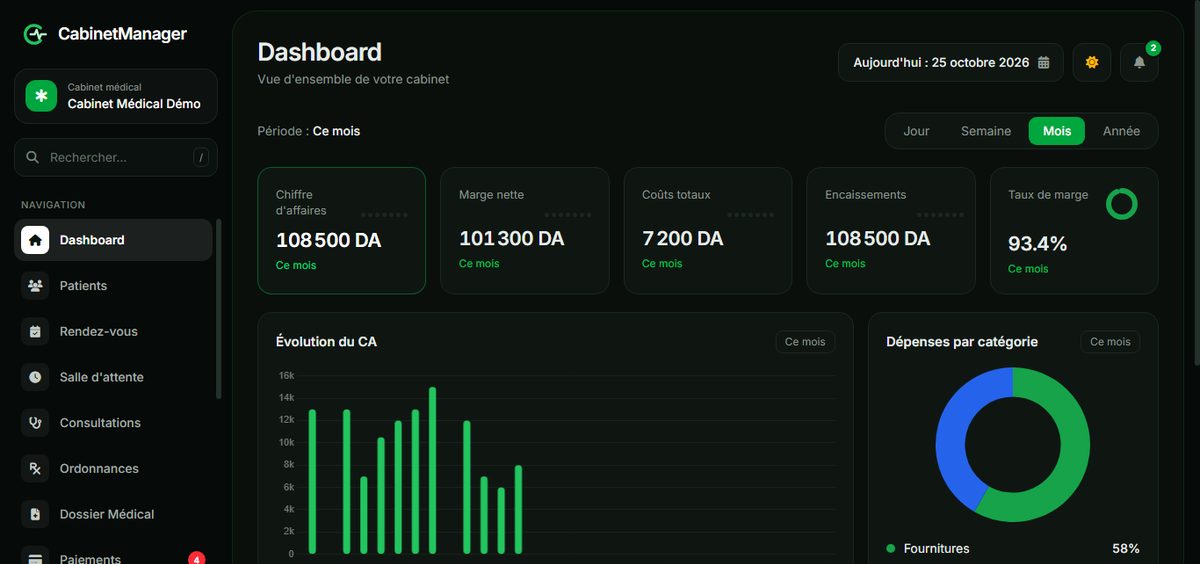Click the Ordonnances Rx icon
Viewport: 1200px width, 564px height.
[x=35, y=468]
